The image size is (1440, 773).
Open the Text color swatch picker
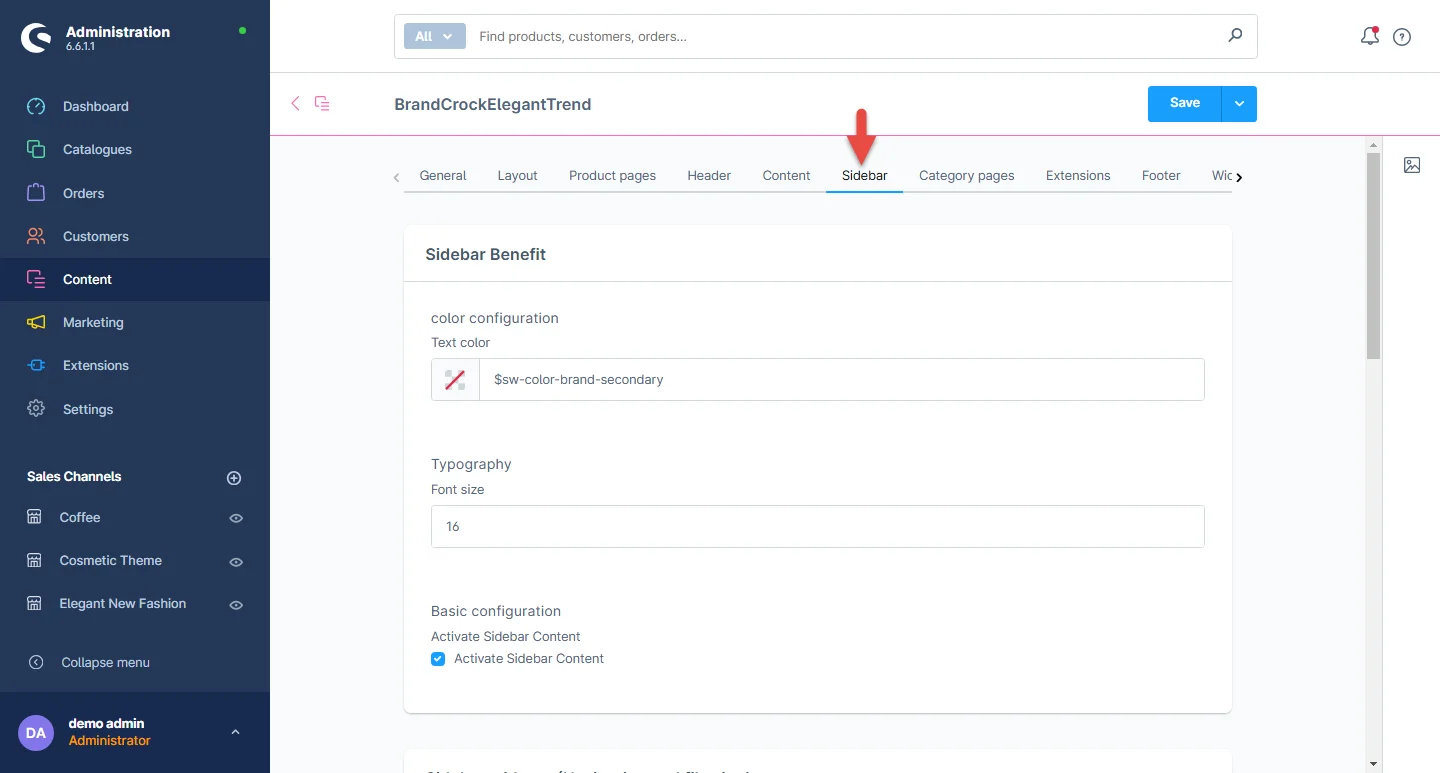(455, 380)
